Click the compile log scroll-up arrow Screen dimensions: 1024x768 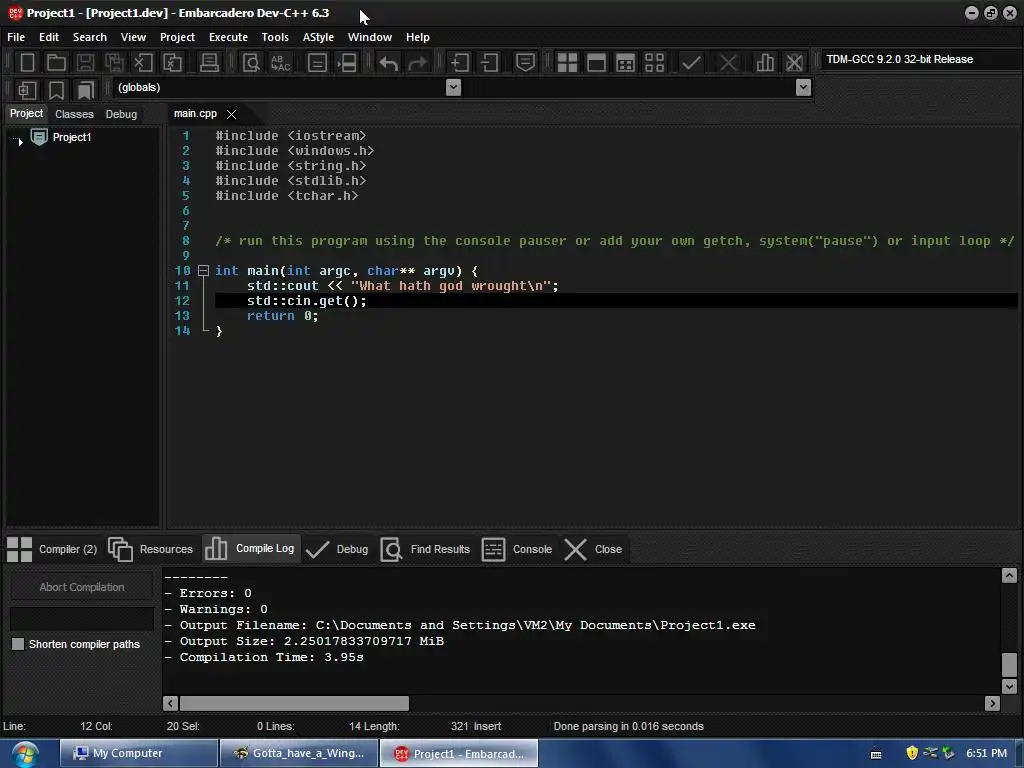pyautogui.click(x=1009, y=575)
